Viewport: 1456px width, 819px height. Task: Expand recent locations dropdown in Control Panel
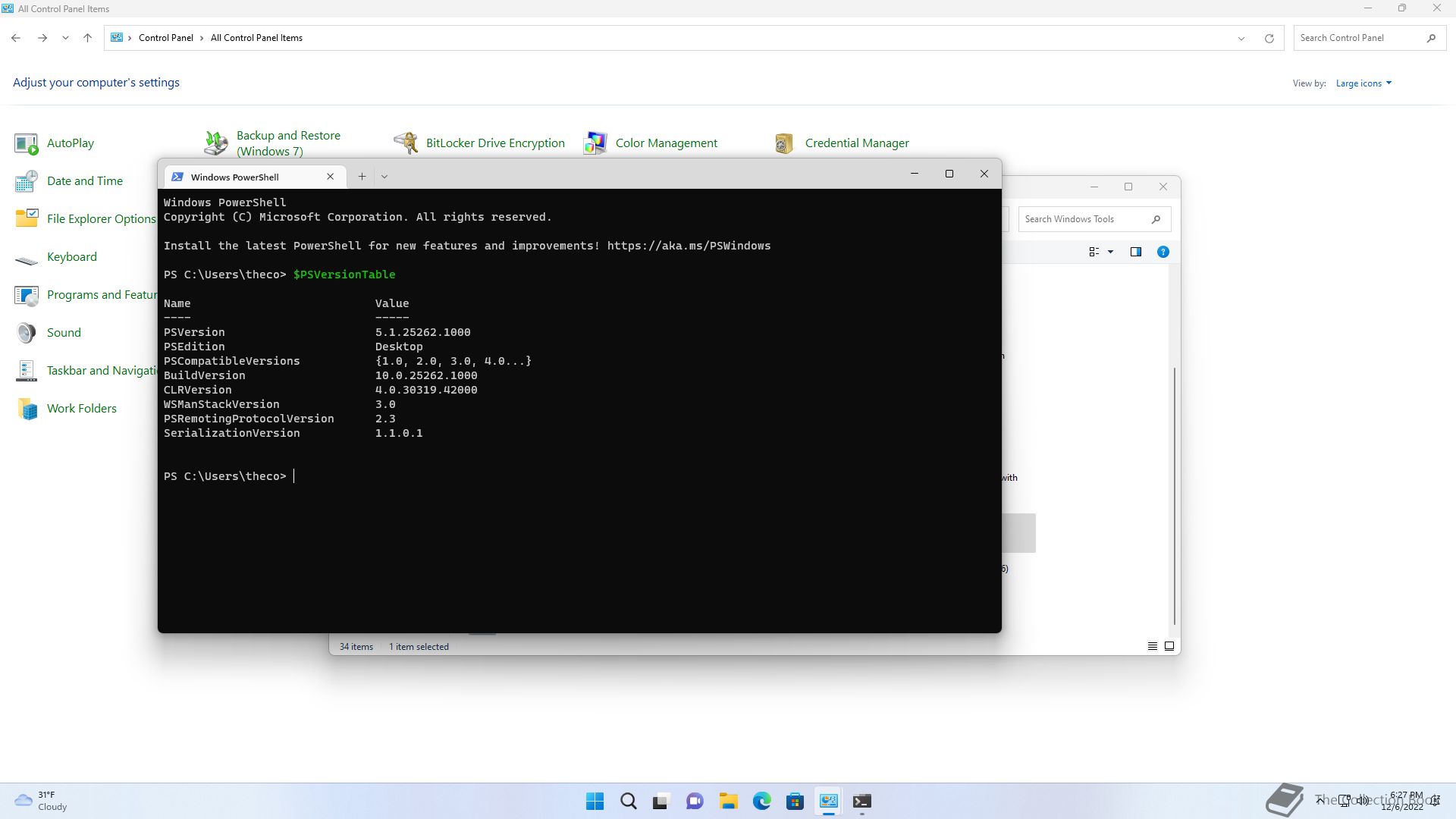65,38
